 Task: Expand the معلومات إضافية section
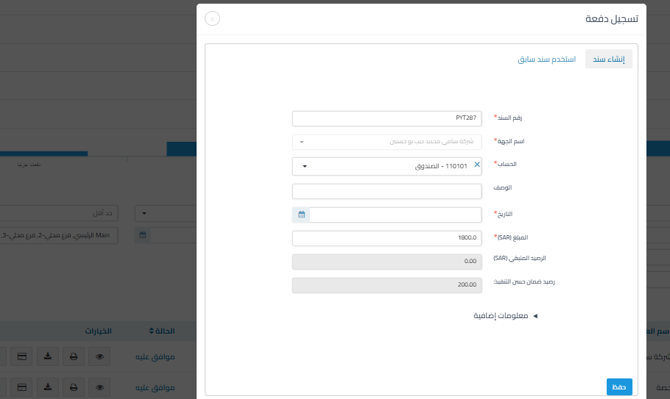[505, 316]
